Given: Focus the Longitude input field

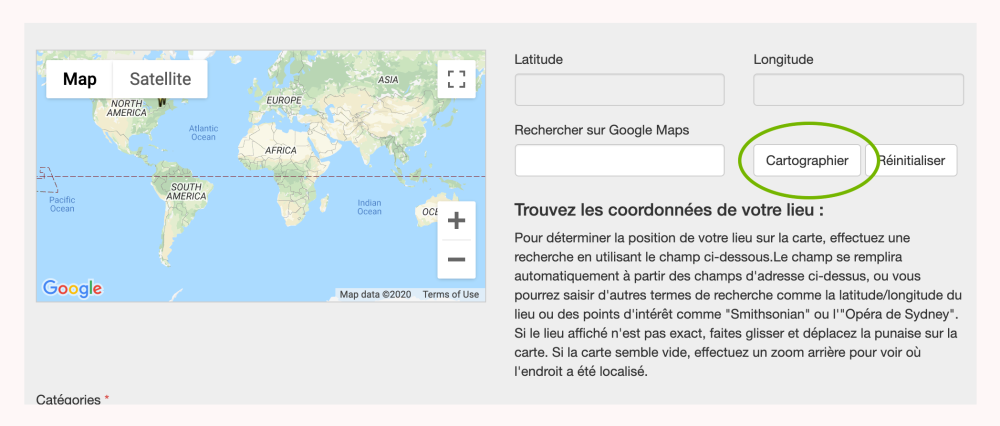Looking at the screenshot, I should [x=858, y=90].
